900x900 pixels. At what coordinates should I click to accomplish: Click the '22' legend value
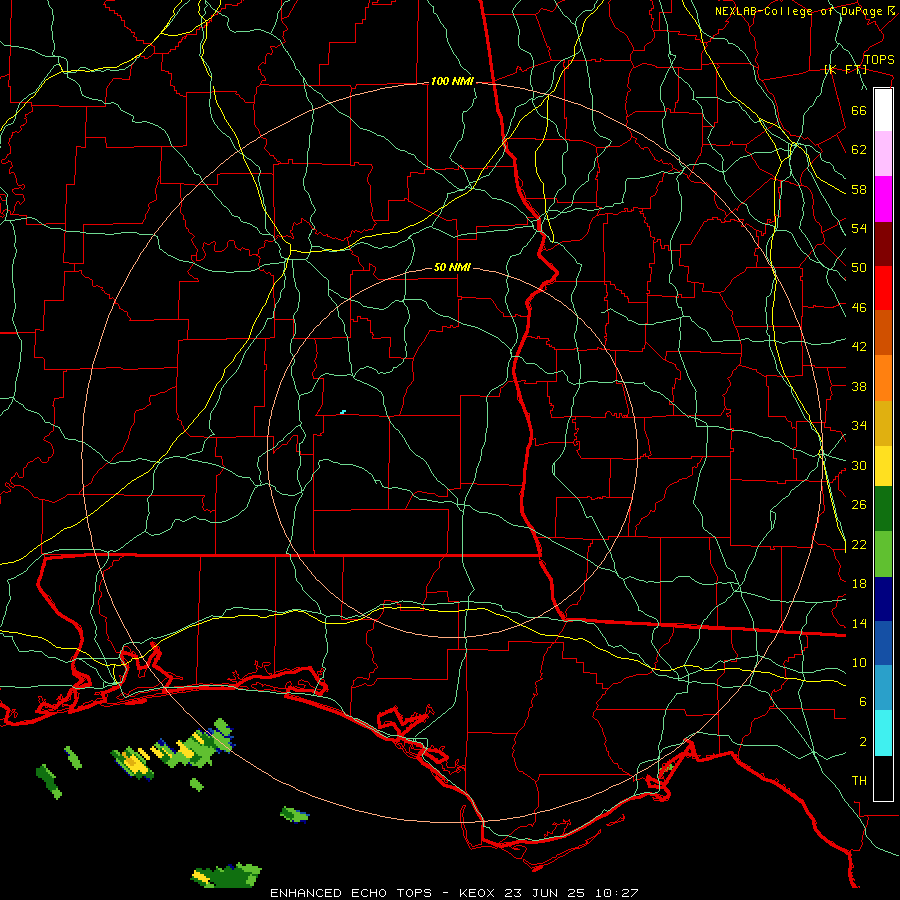859,544
